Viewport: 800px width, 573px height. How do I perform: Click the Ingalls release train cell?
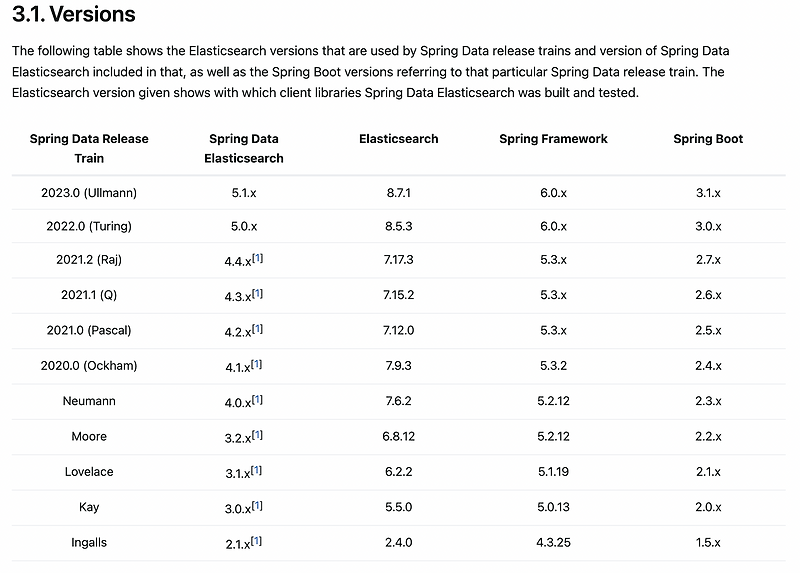[x=89, y=542]
